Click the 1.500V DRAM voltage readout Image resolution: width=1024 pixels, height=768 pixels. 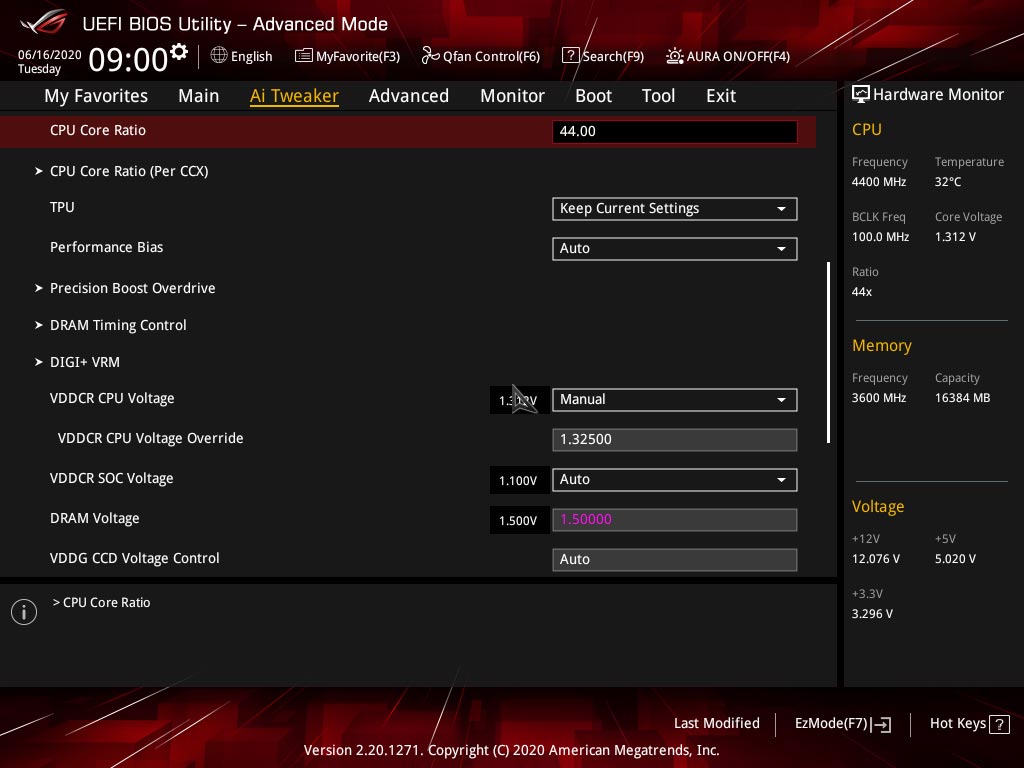pyautogui.click(x=518, y=520)
